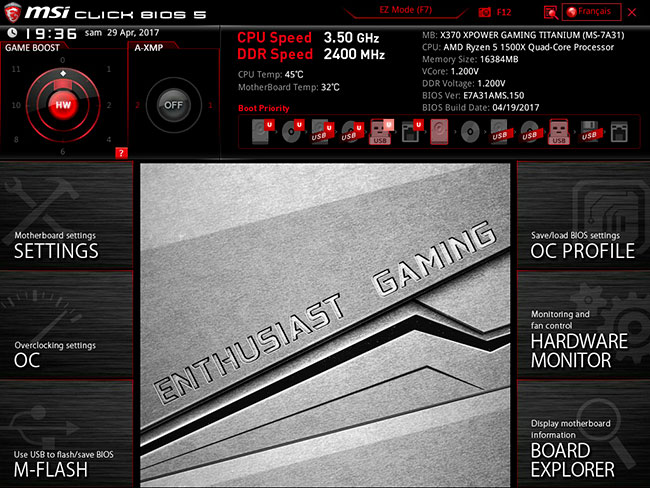
Task: Open the Français language selector
Action: [591, 12]
